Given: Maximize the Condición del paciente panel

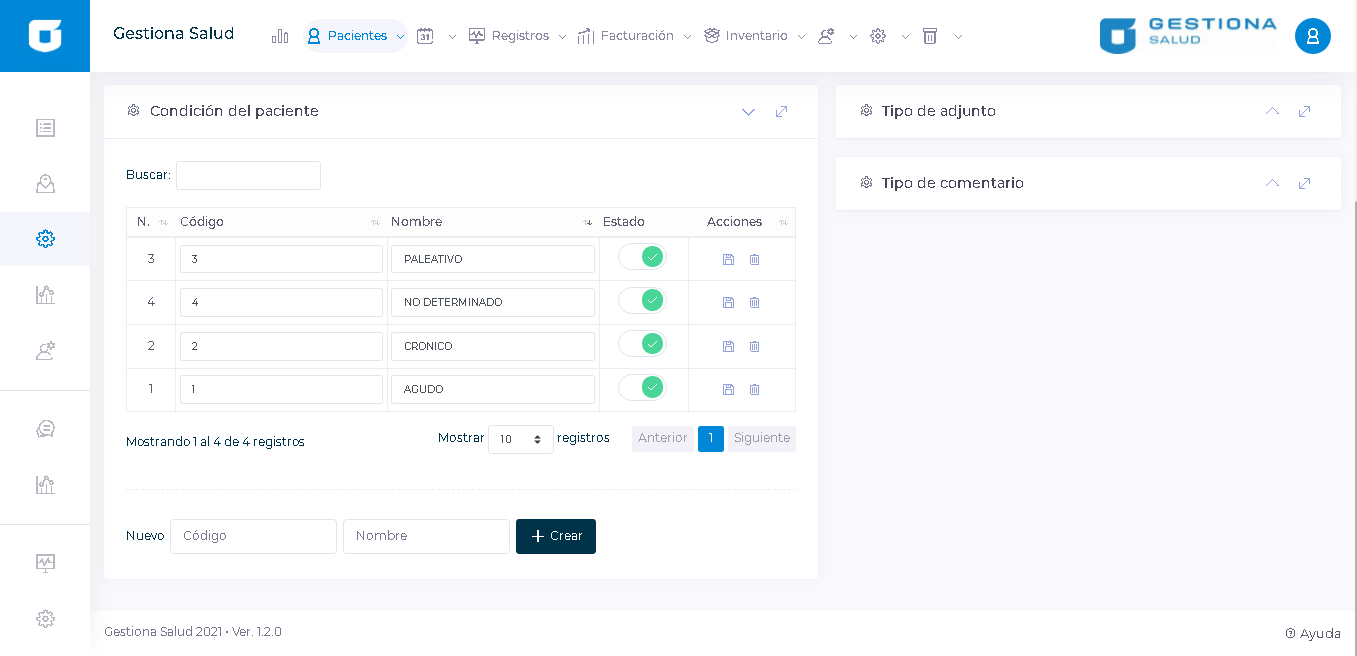Looking at the screenshot, I should (x=781, y=111).
